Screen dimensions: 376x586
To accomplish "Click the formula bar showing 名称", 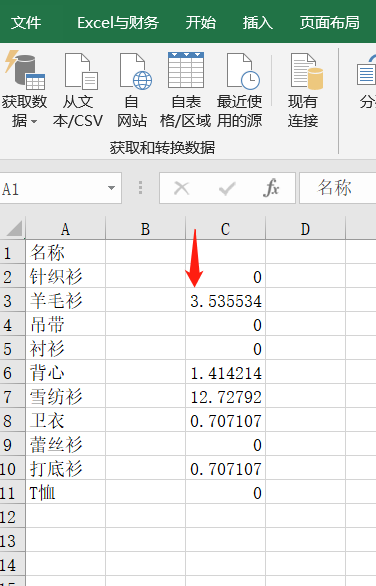I will pyautogui.click(x=338, y=188).
